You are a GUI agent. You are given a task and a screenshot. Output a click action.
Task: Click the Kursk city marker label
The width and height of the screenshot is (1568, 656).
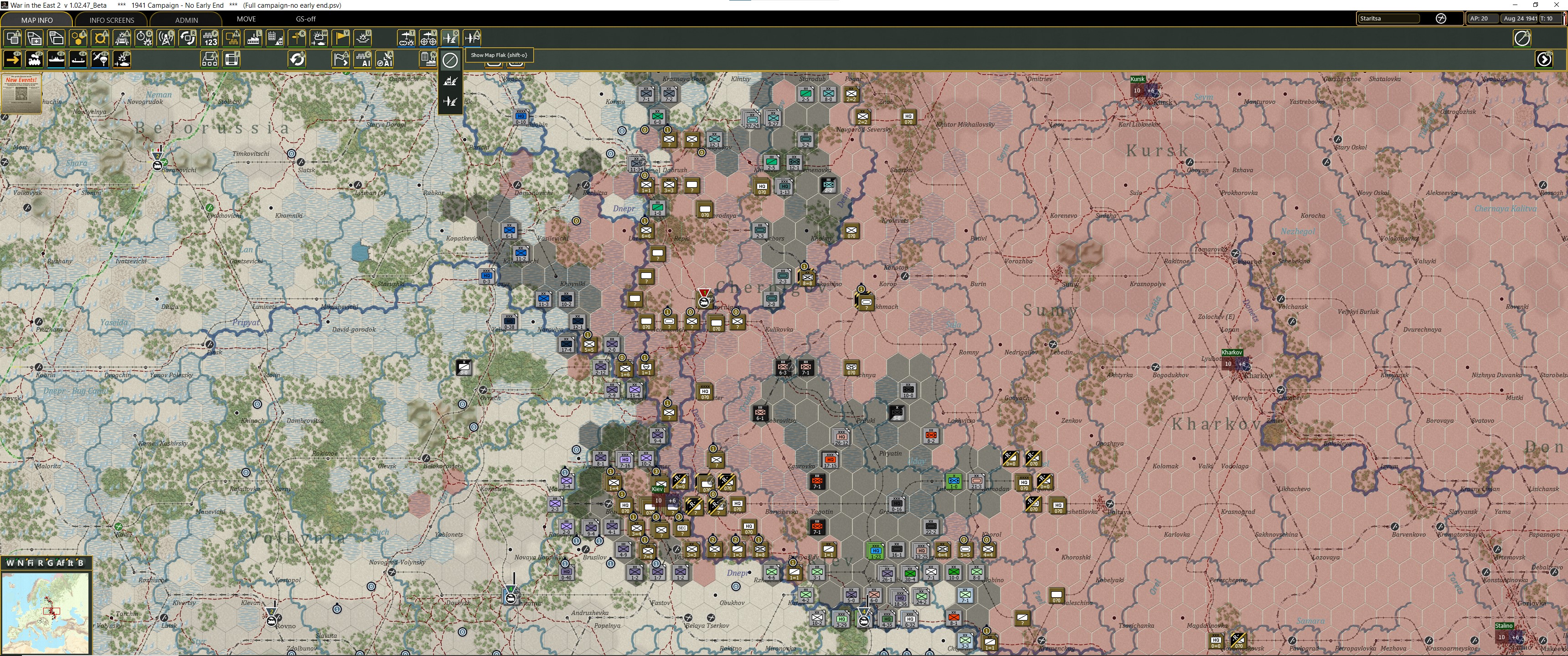click(1138, 79)
